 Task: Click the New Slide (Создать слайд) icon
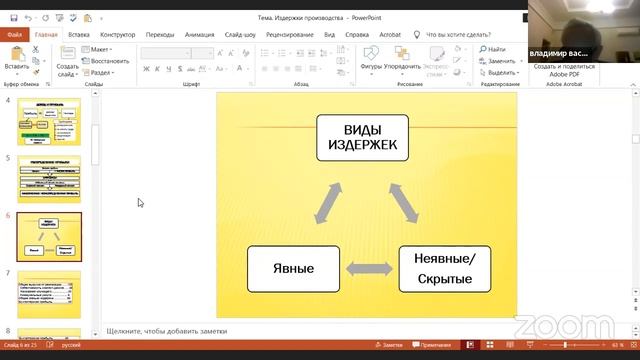tap(68, 53)
